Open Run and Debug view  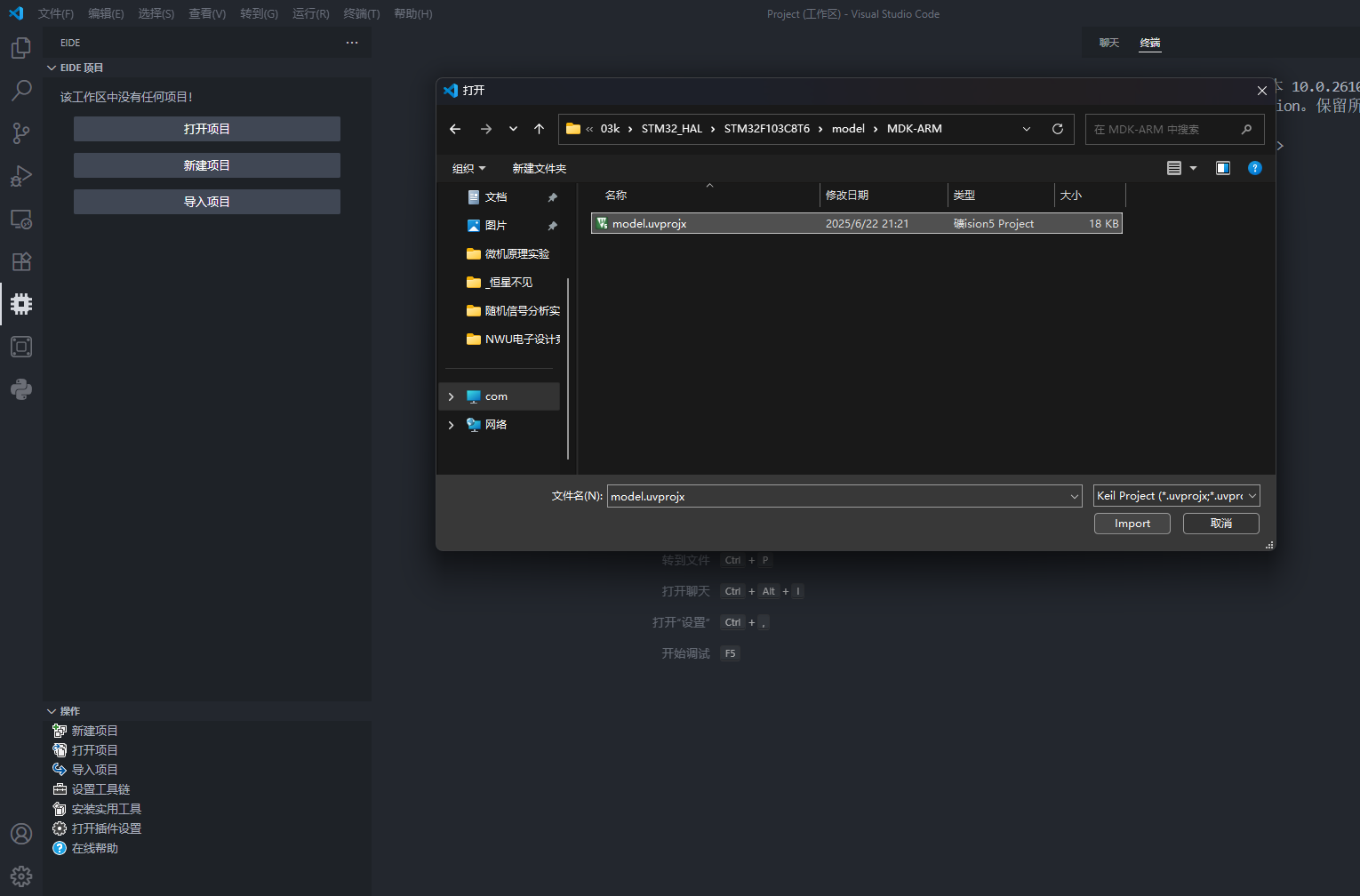point(21,176)
